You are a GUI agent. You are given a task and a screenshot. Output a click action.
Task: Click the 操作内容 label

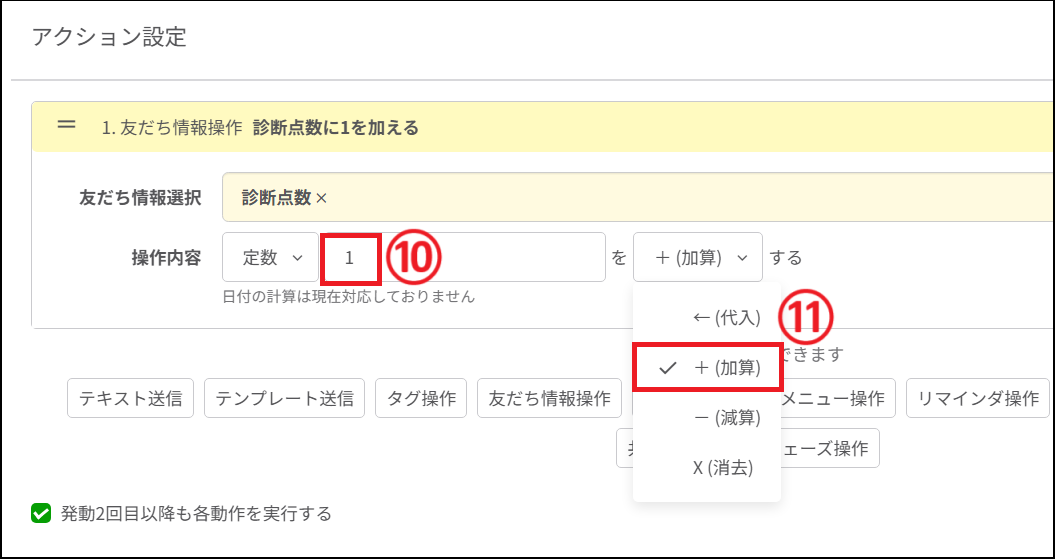[166, 258]
